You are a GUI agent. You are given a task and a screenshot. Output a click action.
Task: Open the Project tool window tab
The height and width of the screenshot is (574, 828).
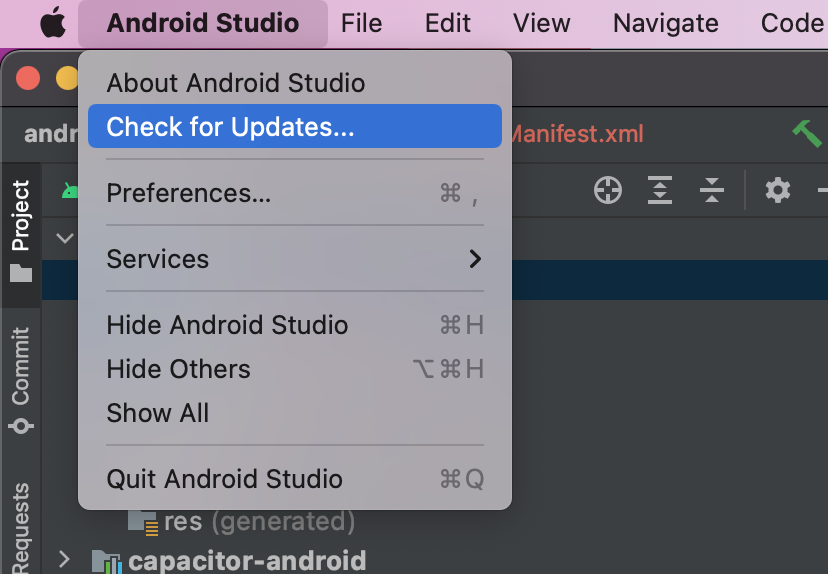pyautogui.click(x=21, y=230)
